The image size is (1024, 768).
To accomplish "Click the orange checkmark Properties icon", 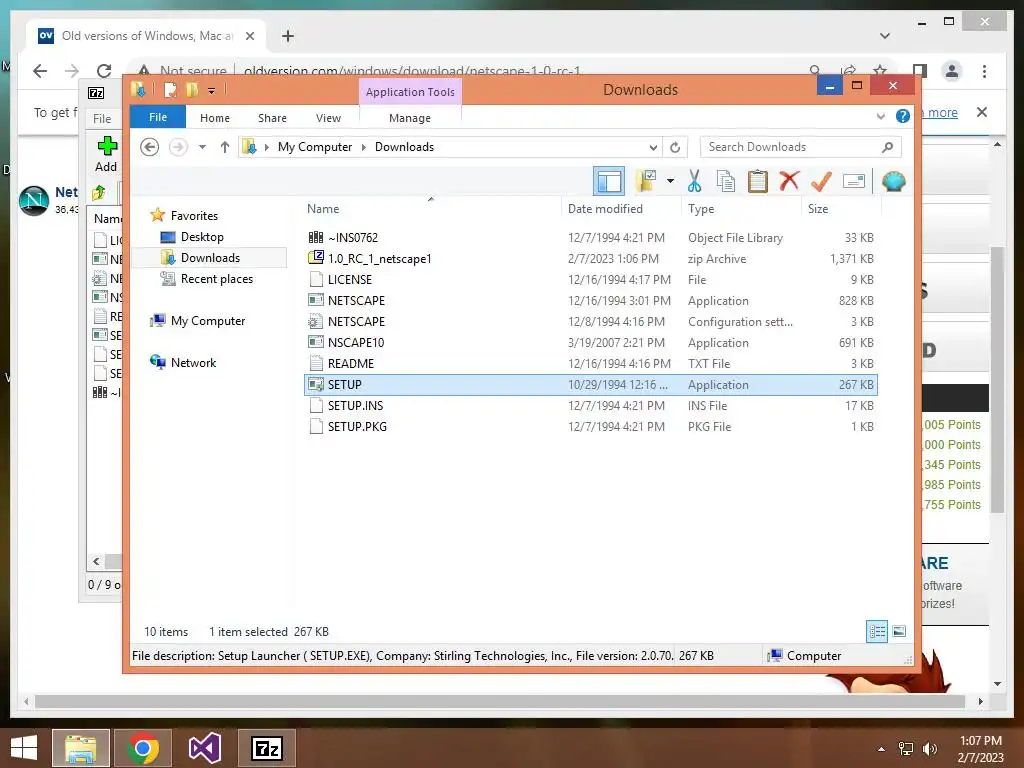I will pos(821,181).
